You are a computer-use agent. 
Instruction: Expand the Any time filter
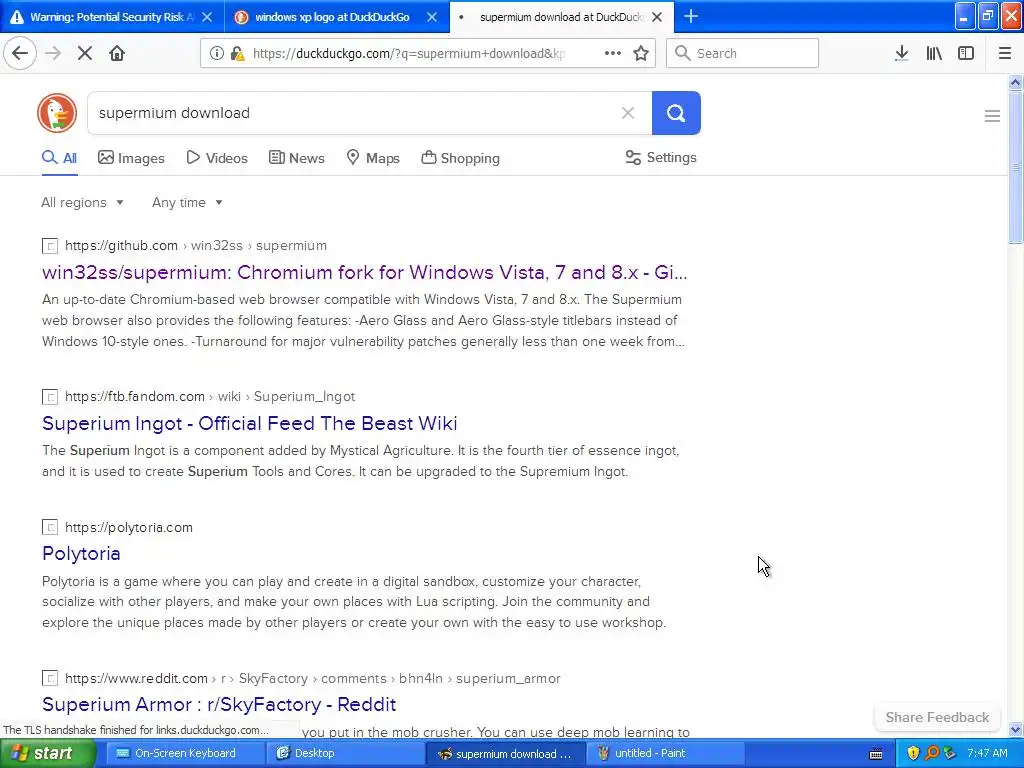coord(187,202)
